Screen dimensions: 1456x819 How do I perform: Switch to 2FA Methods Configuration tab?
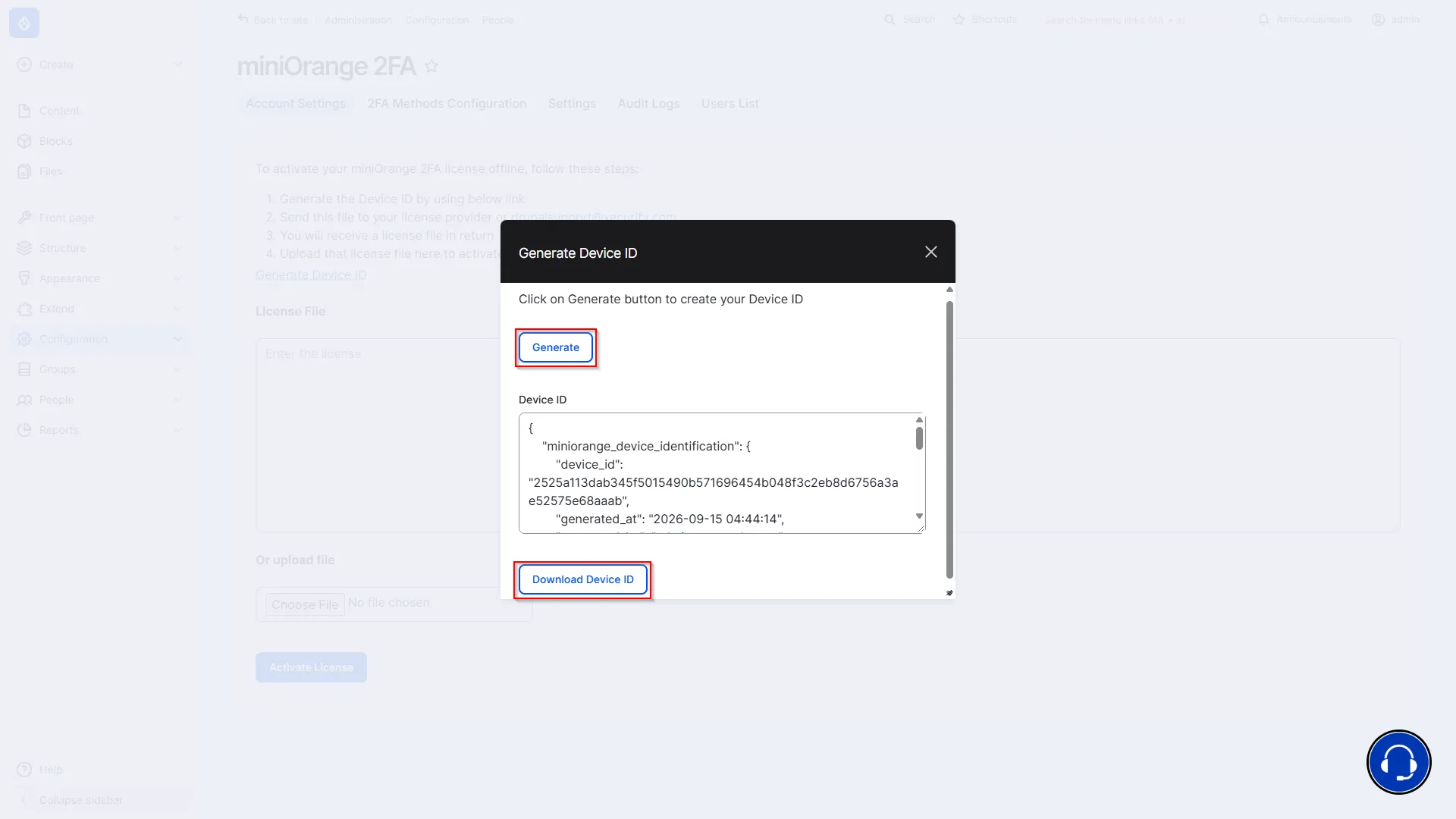click(x=447, y=104)
